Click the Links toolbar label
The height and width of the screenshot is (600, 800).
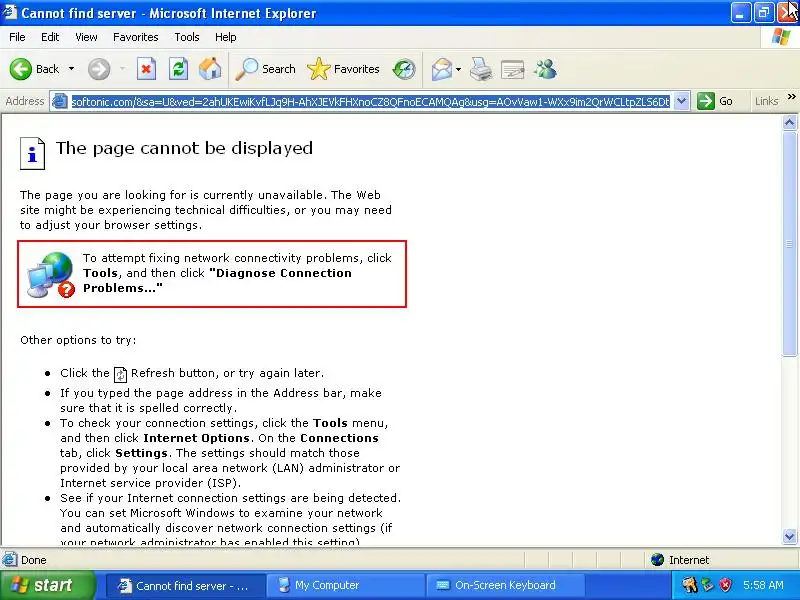tap(766, 101)
